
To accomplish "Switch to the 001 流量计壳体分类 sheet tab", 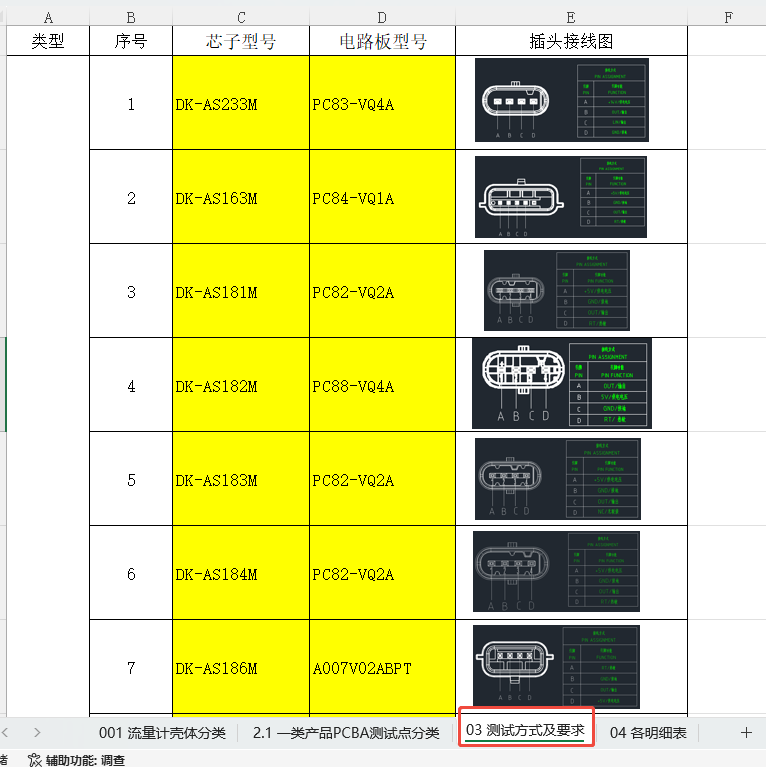I will pyautogui.click(x=162, y=733).
